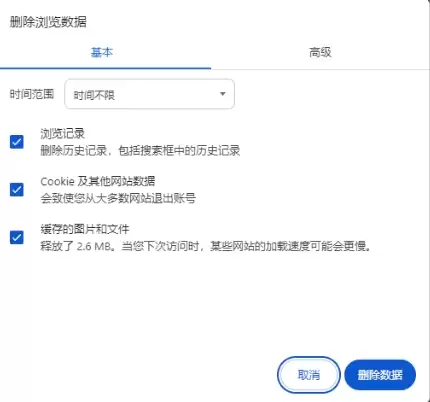Click the 缓存的图片和文件 option title

click(85, 229)
